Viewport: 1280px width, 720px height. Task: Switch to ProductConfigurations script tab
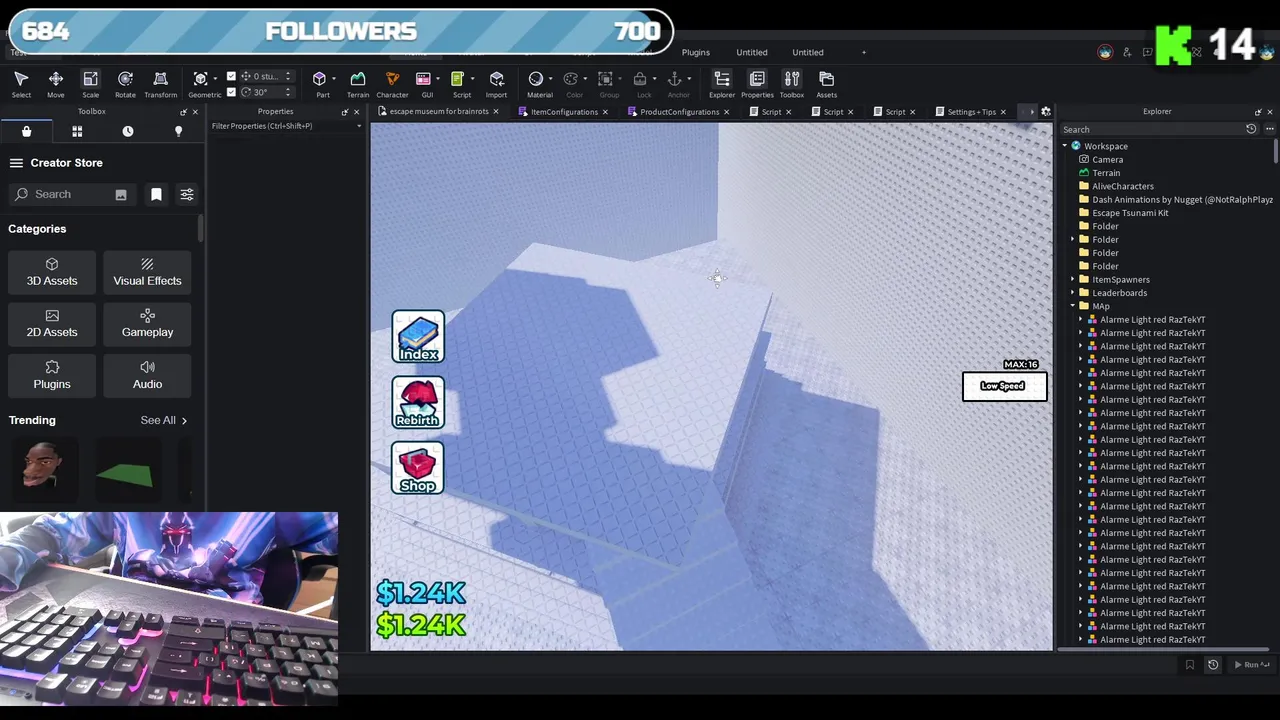679,112
